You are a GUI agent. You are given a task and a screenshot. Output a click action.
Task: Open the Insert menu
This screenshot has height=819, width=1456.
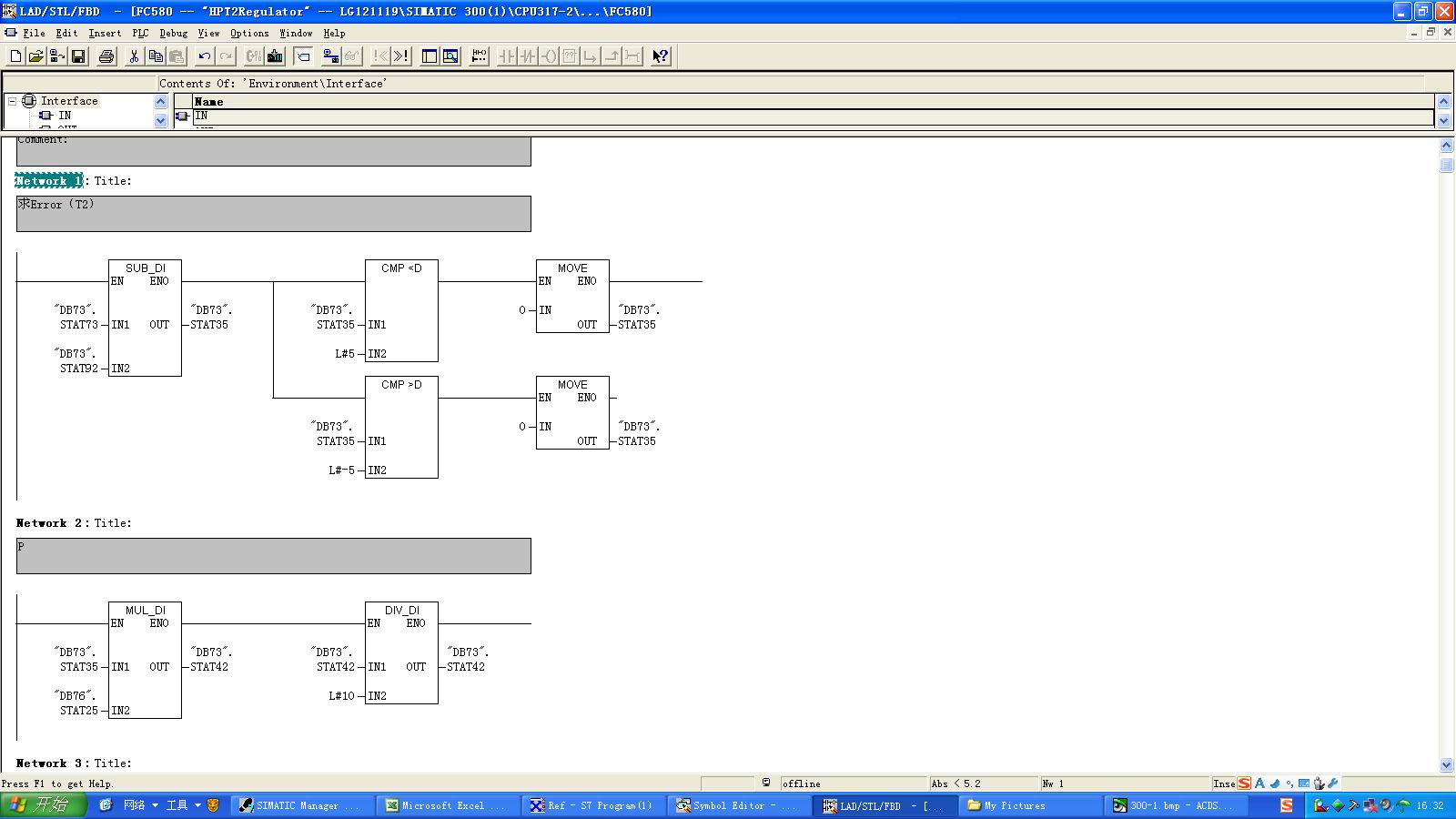tap(105, 33)
